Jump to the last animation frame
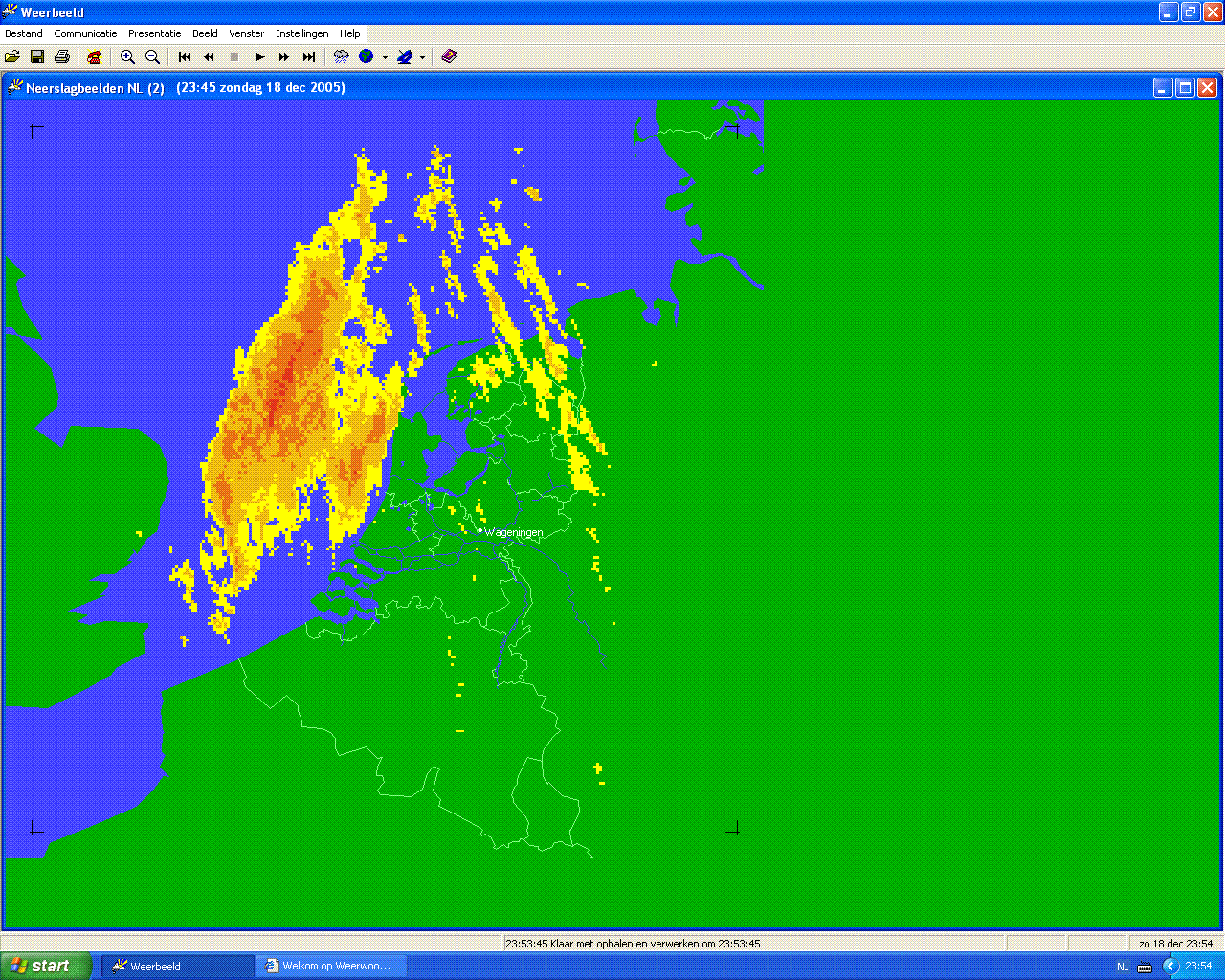Viewport: 1225px width, 980px height. [309, 56]
